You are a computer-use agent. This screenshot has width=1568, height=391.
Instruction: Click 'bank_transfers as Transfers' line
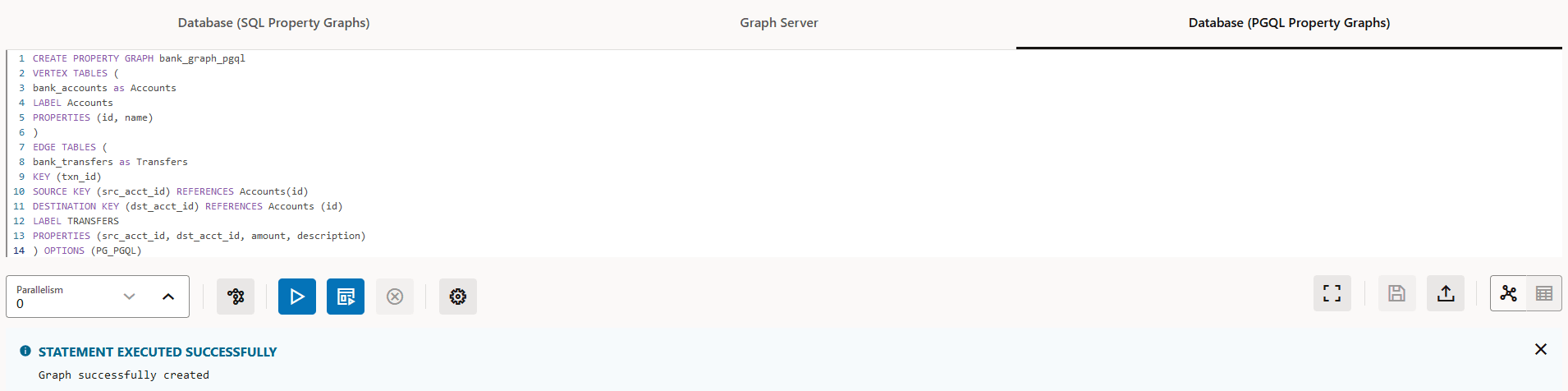click(x=110, y=162)
